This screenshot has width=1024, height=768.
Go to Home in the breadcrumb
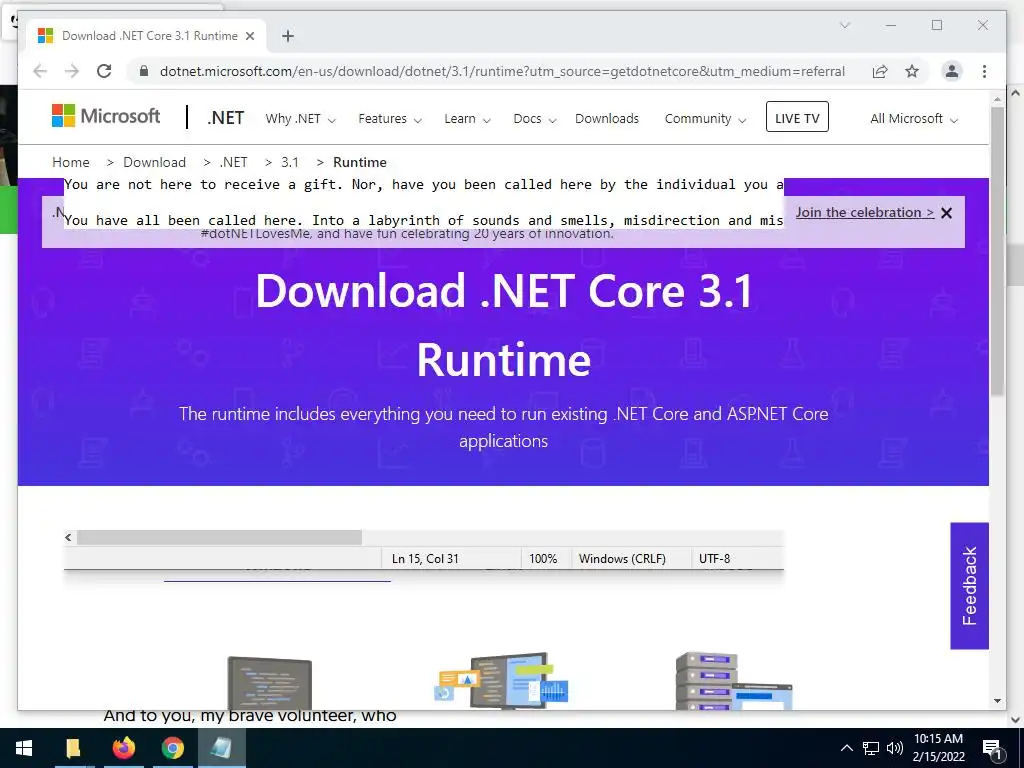(x=71, y=162)
